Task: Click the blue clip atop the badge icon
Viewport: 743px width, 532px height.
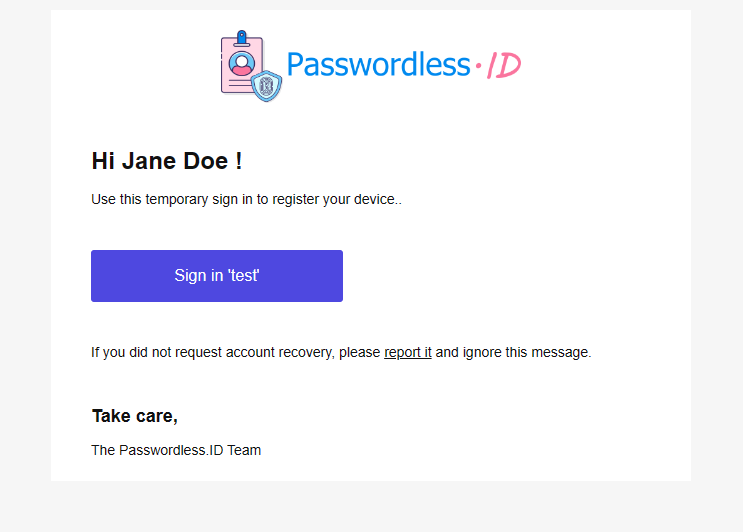Action: 242,38
